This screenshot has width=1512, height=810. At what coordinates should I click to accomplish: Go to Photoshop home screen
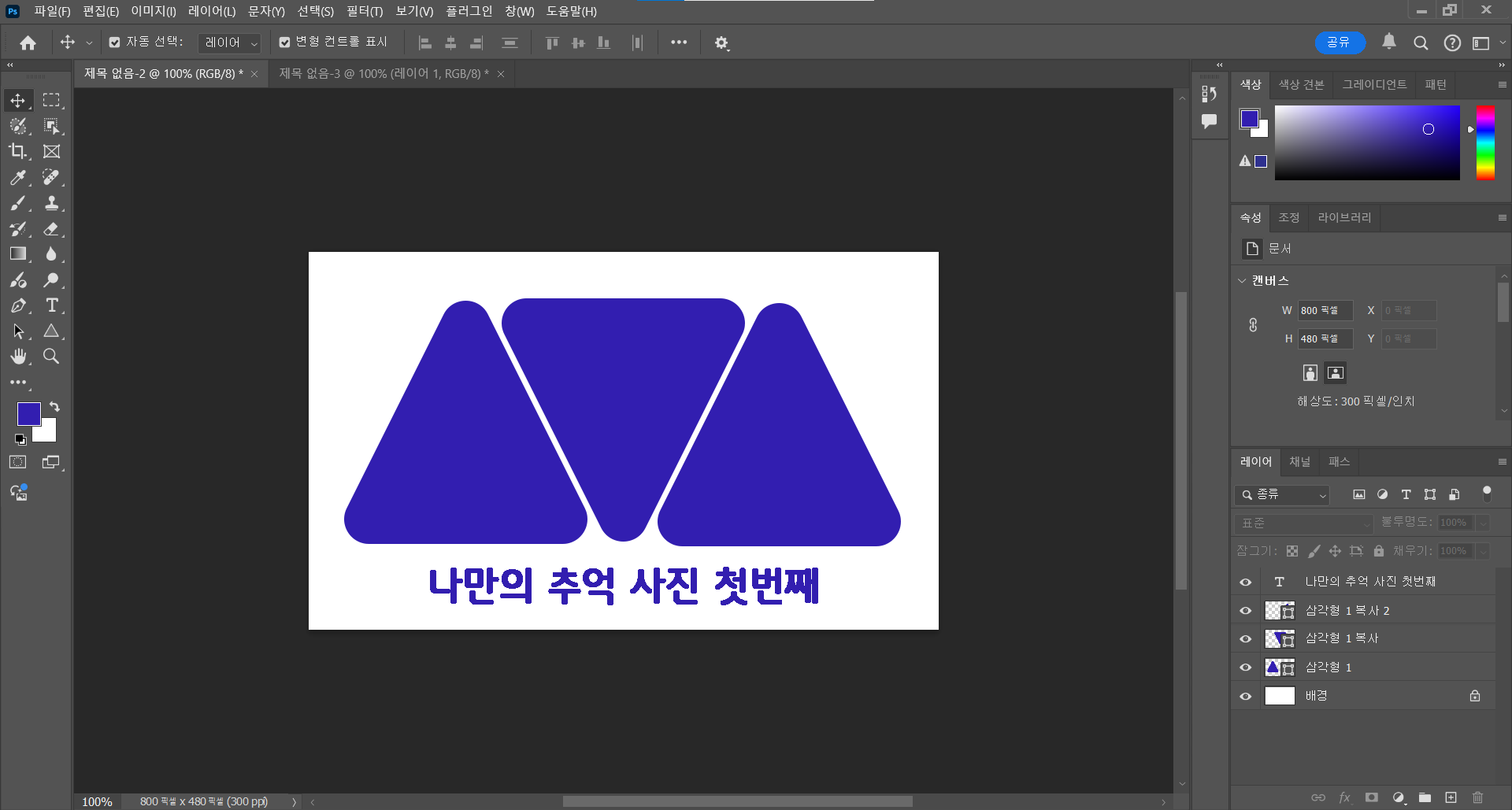[28, 43]
